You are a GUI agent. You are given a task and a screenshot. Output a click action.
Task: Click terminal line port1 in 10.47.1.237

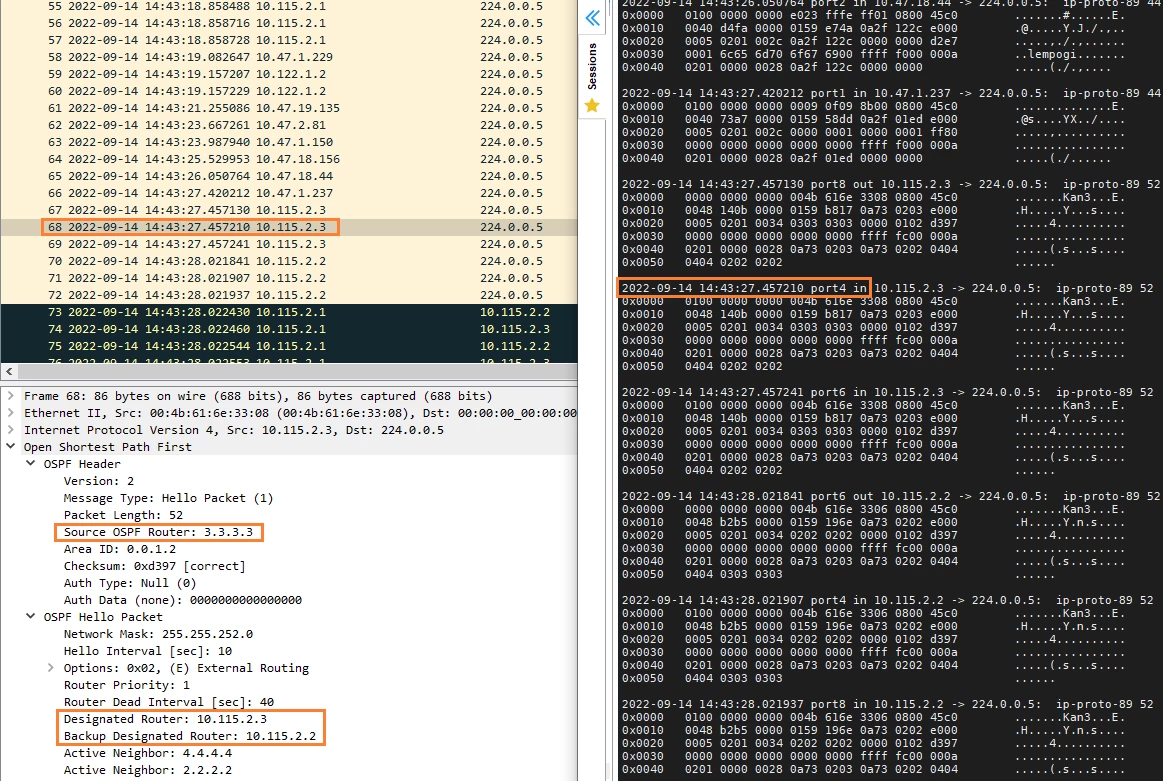pyautogui.click(x=891, y=93)
